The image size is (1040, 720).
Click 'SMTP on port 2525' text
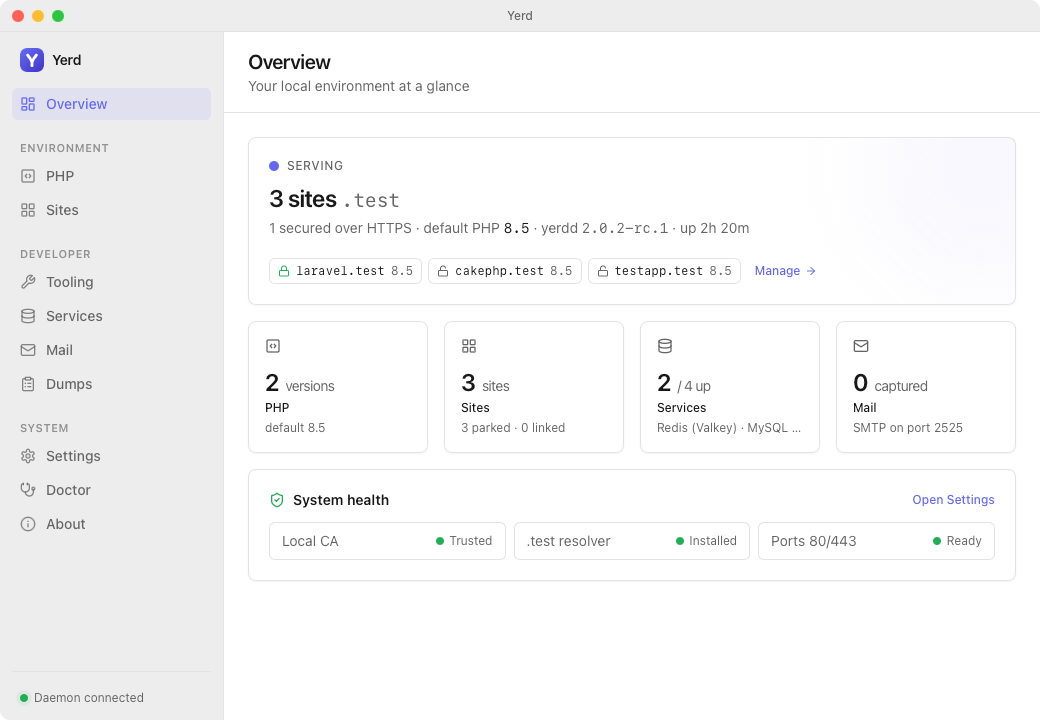pyautogui.click(x=907, y=428)
